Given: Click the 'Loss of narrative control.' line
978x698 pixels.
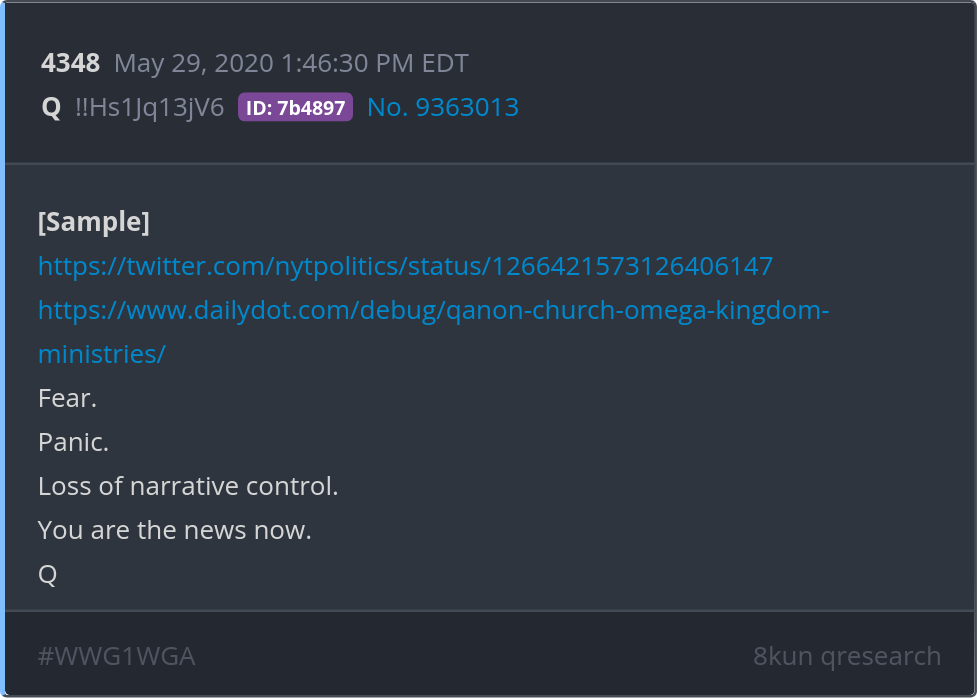Looking at the screenshot, I should [188, 486].
